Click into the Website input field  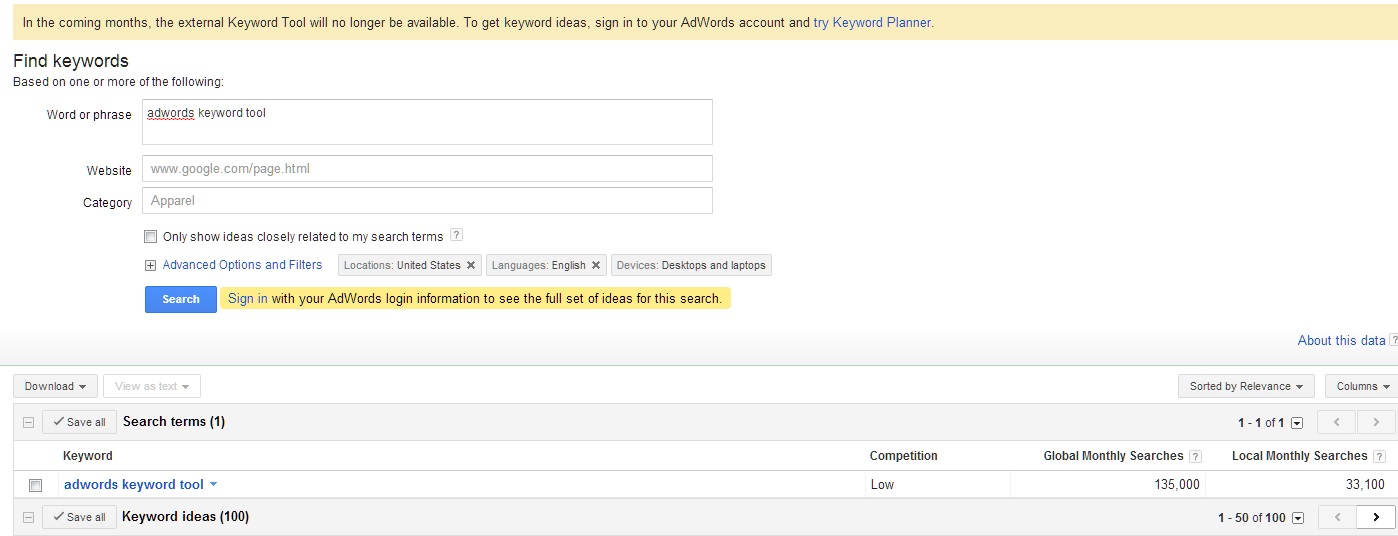pos(427,168)
